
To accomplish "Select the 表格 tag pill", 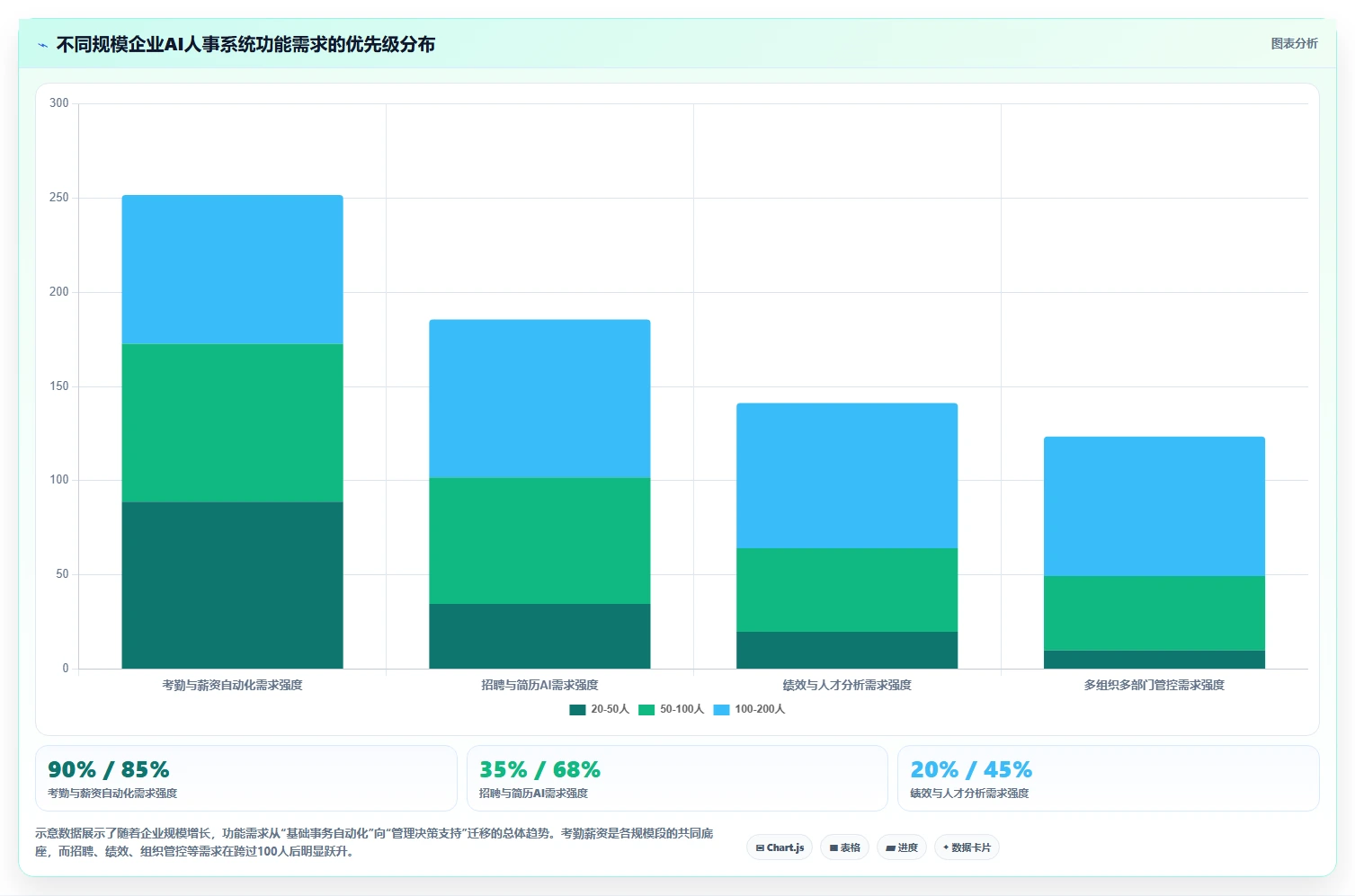I will coord(844,847).
